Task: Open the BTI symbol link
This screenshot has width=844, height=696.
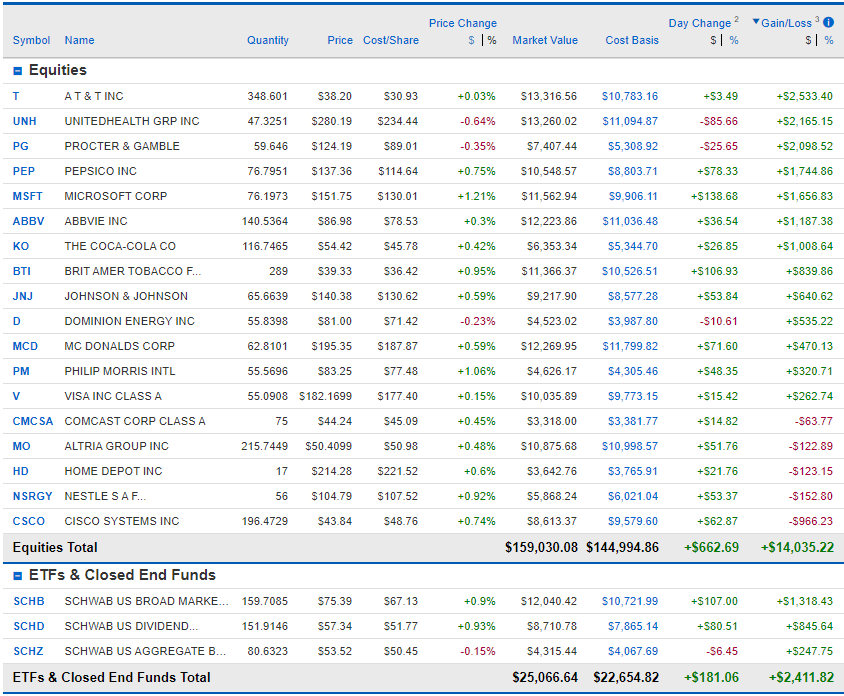Action: (x=22, y=271)
